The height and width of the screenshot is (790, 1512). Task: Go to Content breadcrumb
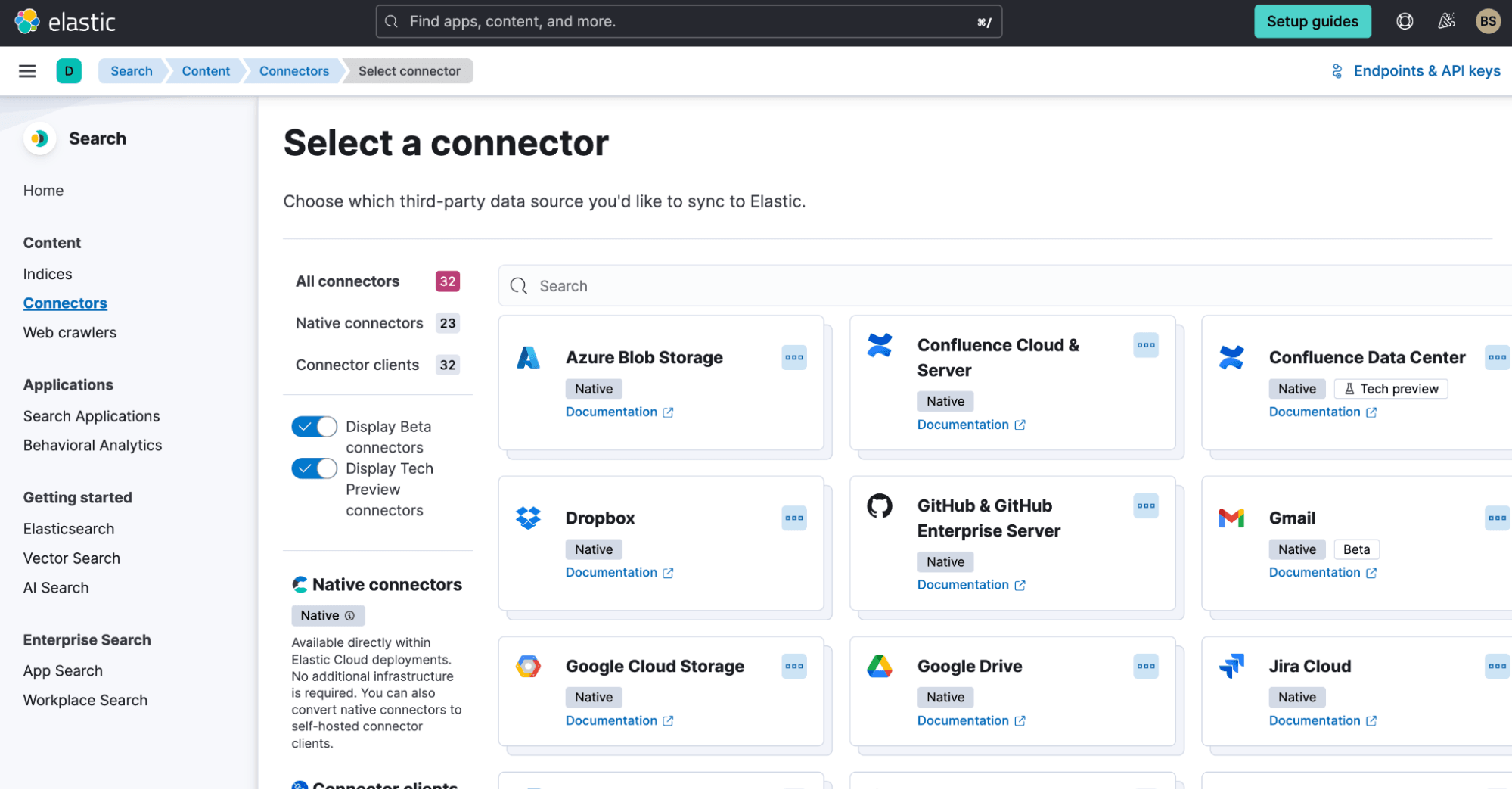[x=205, y=70]
